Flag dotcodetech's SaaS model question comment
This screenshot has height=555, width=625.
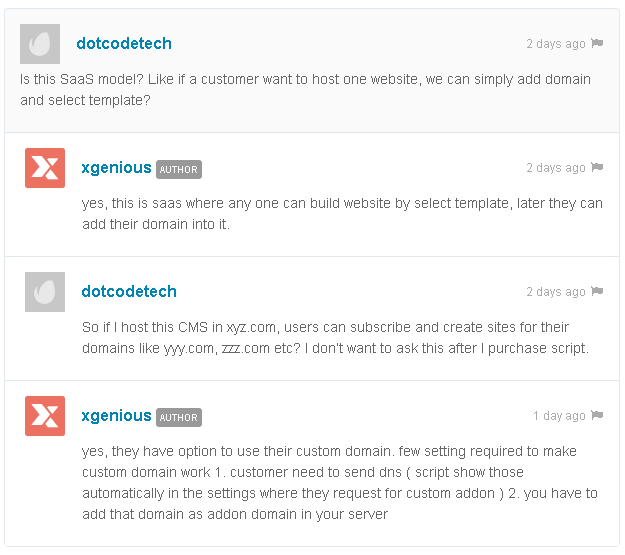point(597,43)
